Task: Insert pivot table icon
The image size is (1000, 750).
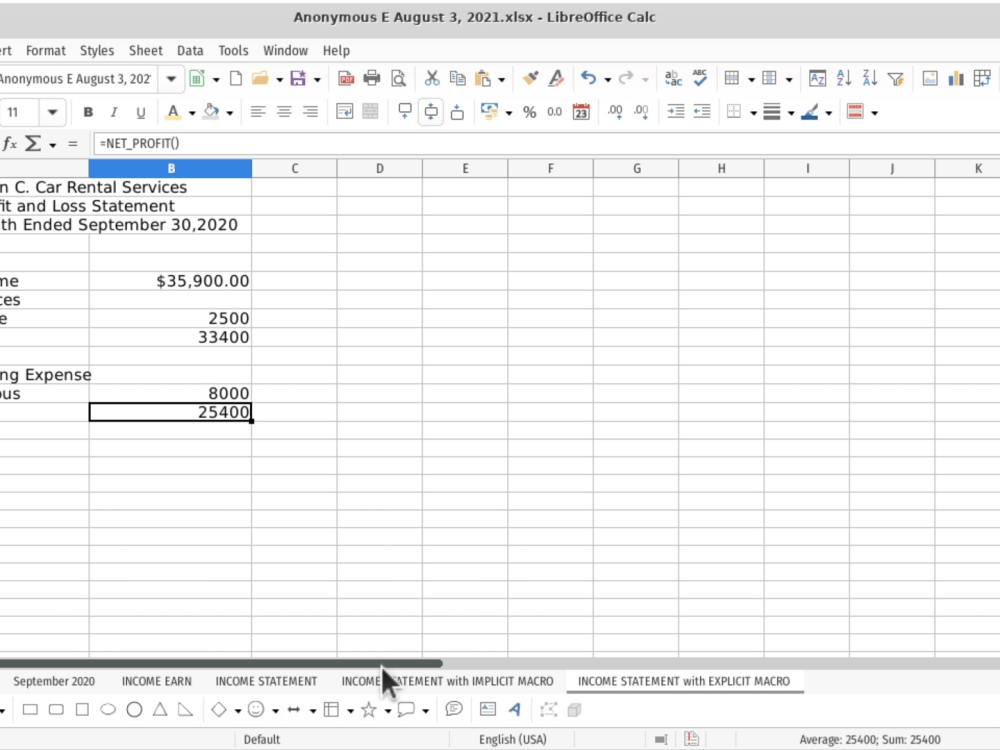Action: (x=982, y=79)
